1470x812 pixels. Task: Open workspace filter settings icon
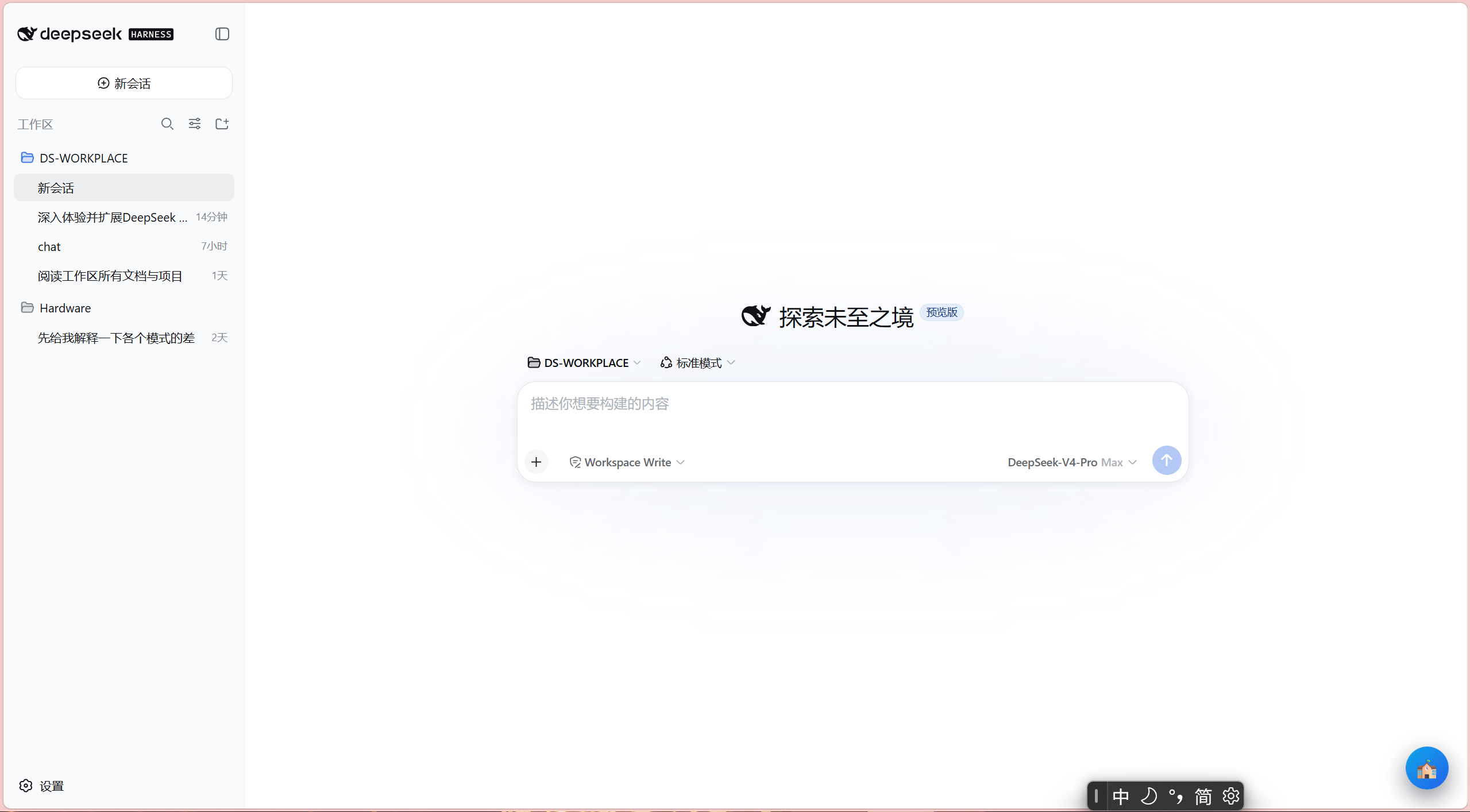195,124
